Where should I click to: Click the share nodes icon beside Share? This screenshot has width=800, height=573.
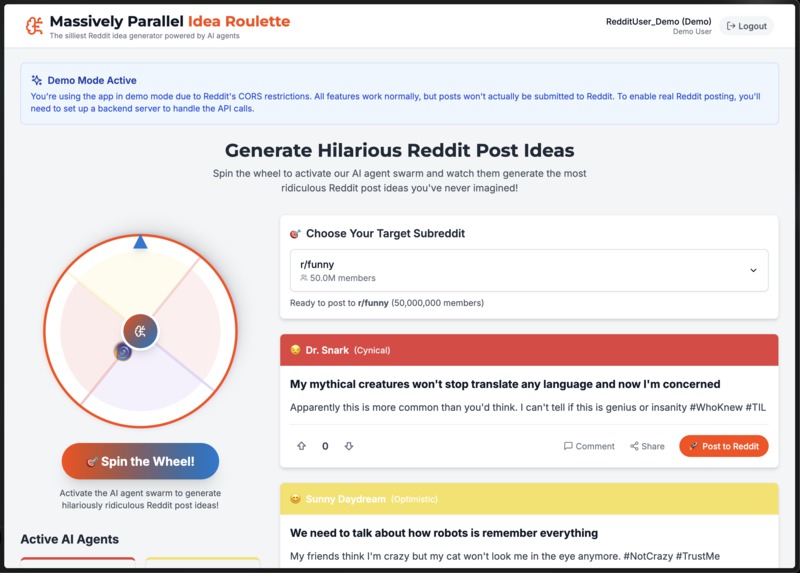634,446
